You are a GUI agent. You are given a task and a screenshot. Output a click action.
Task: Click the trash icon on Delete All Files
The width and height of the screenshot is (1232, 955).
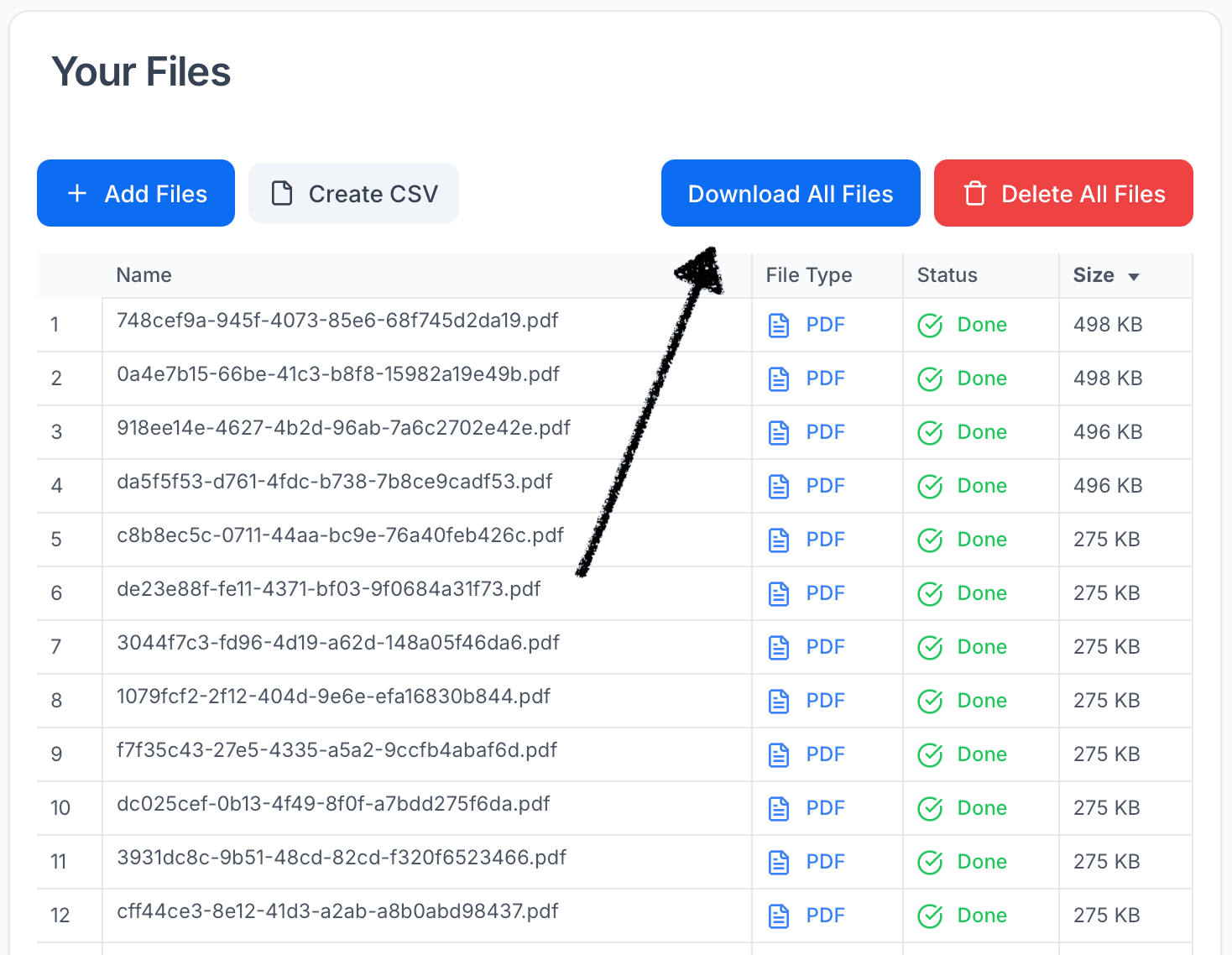(975, 194)
